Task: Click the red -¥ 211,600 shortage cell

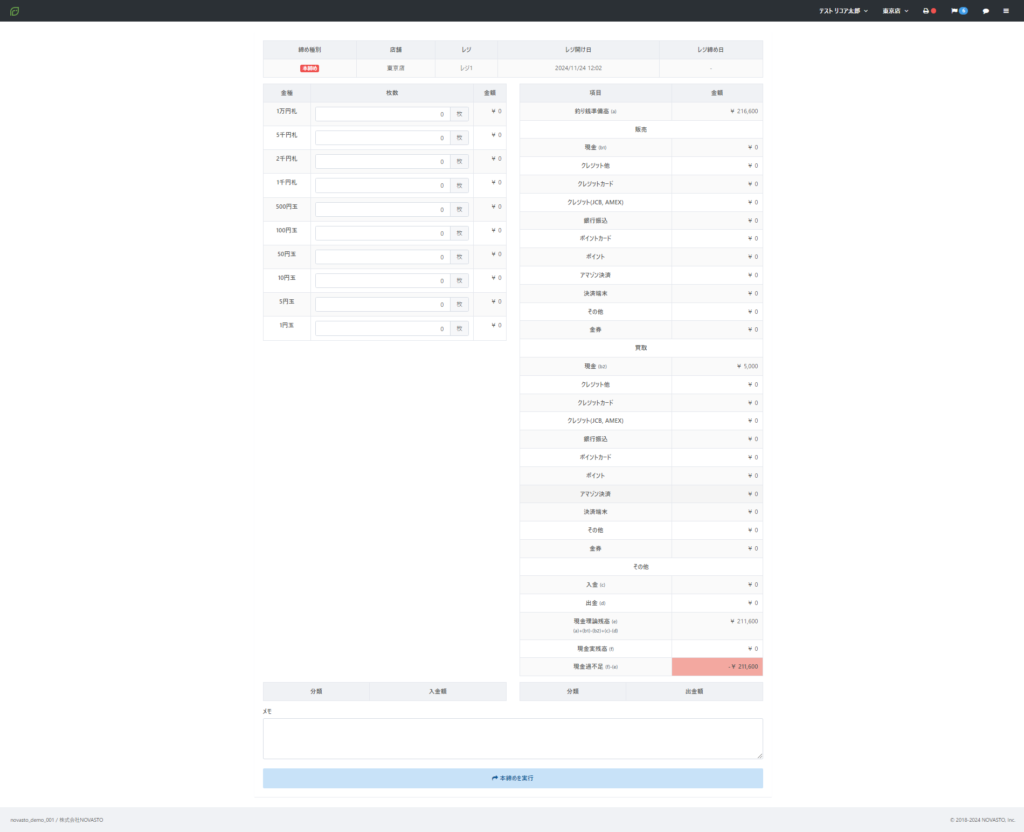Action: click(x=717, y=667)
